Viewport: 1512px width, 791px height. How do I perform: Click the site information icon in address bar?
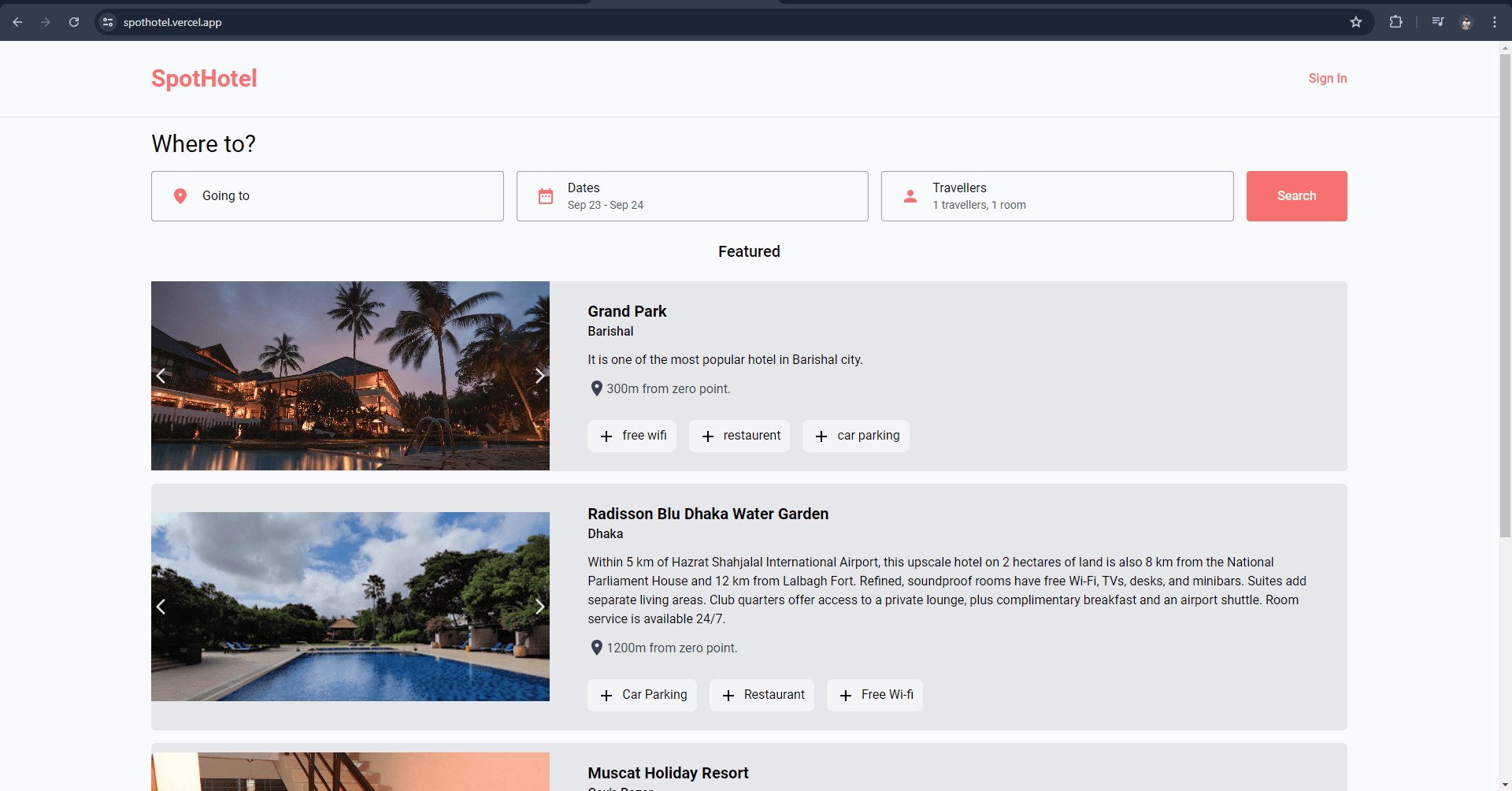point(107,22)
